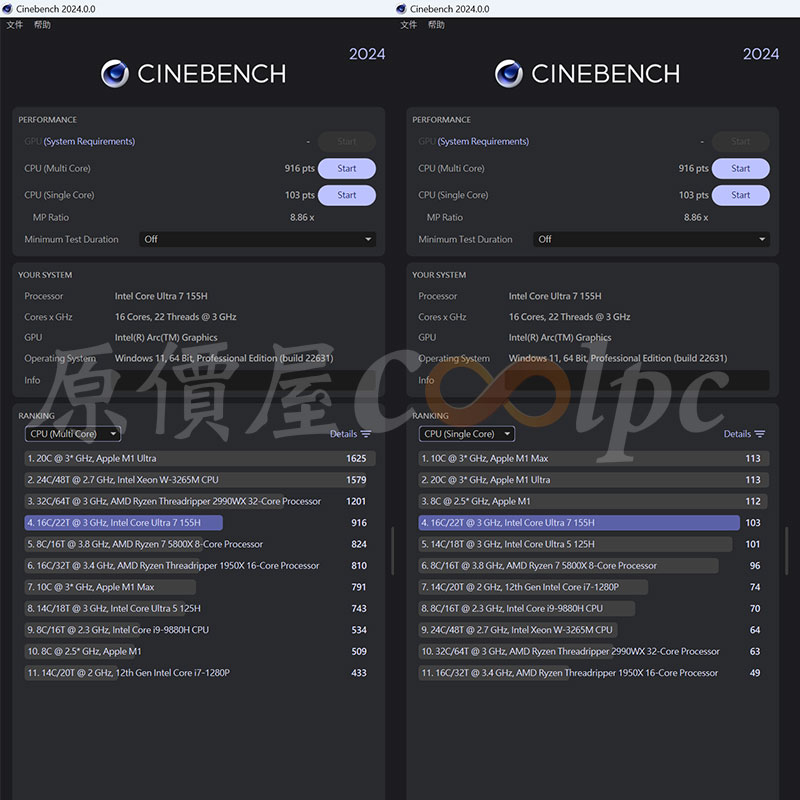This screenshot has height=800, width=800.
Task: Click left window ranking scrollbar
Action: coord(392,551)
